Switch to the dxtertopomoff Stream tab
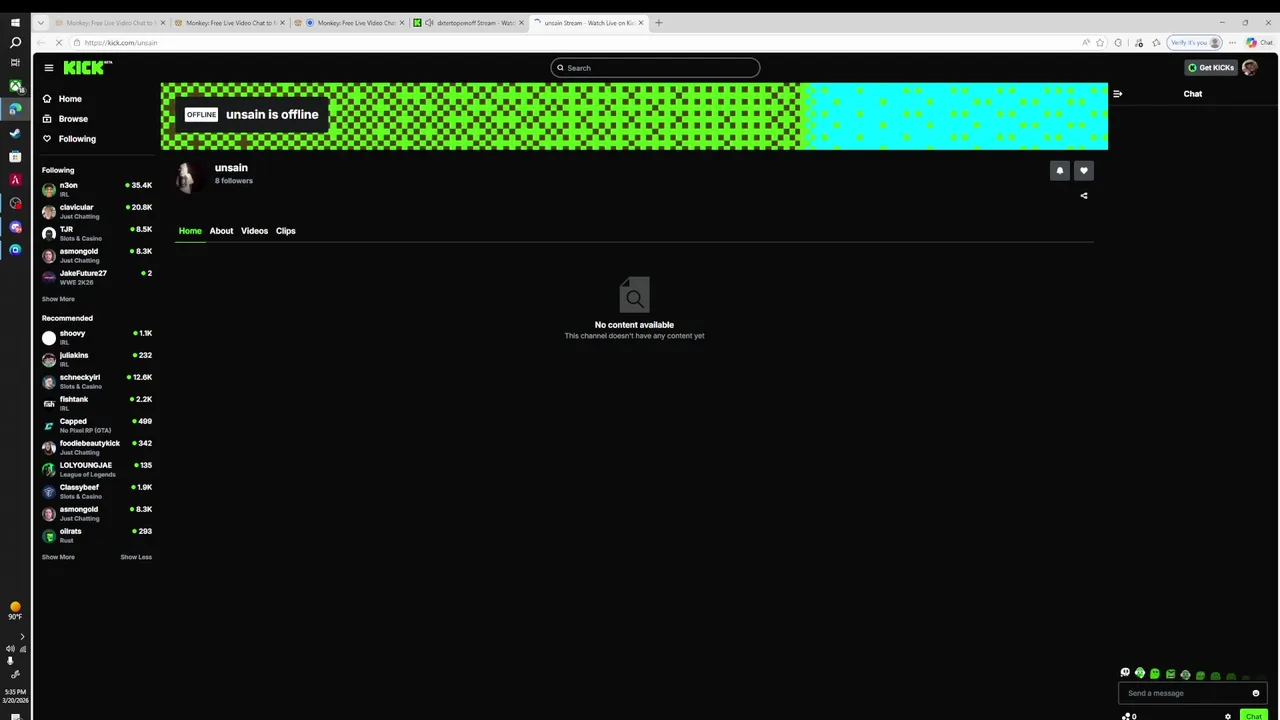The width and height of the screenshot is (1280, 720). coord(469,22)
